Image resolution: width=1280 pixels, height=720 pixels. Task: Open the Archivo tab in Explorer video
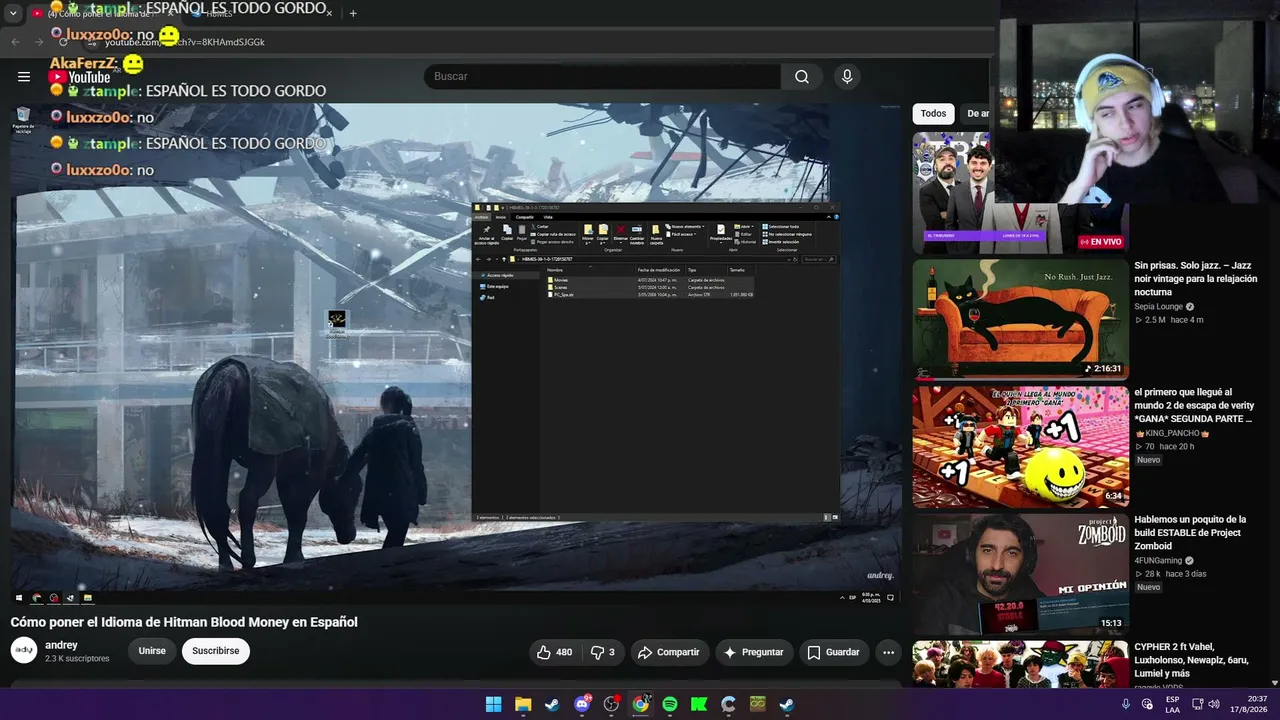[x=482, y=217]
